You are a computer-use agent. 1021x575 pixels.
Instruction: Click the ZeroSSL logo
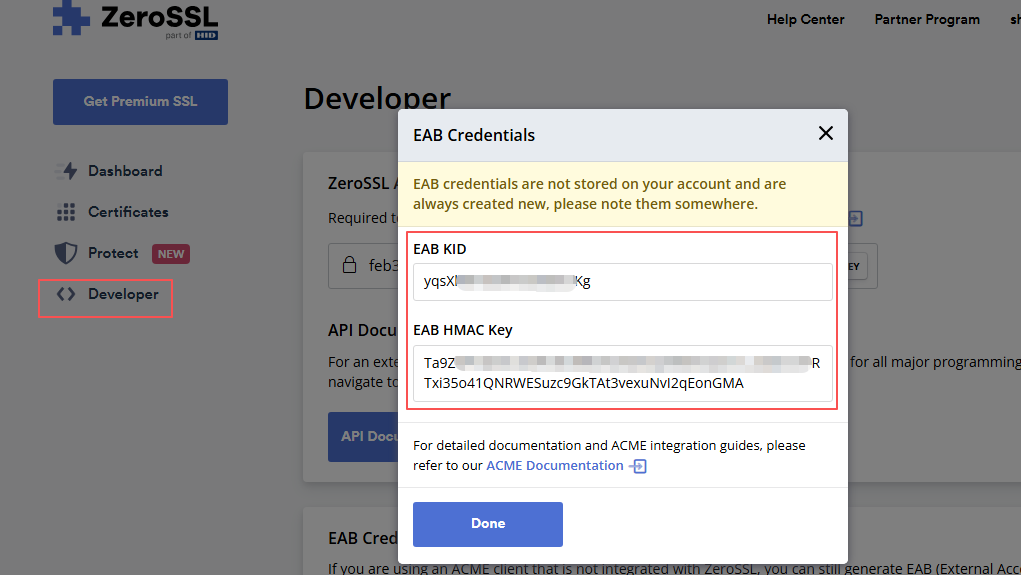point(135,20)
